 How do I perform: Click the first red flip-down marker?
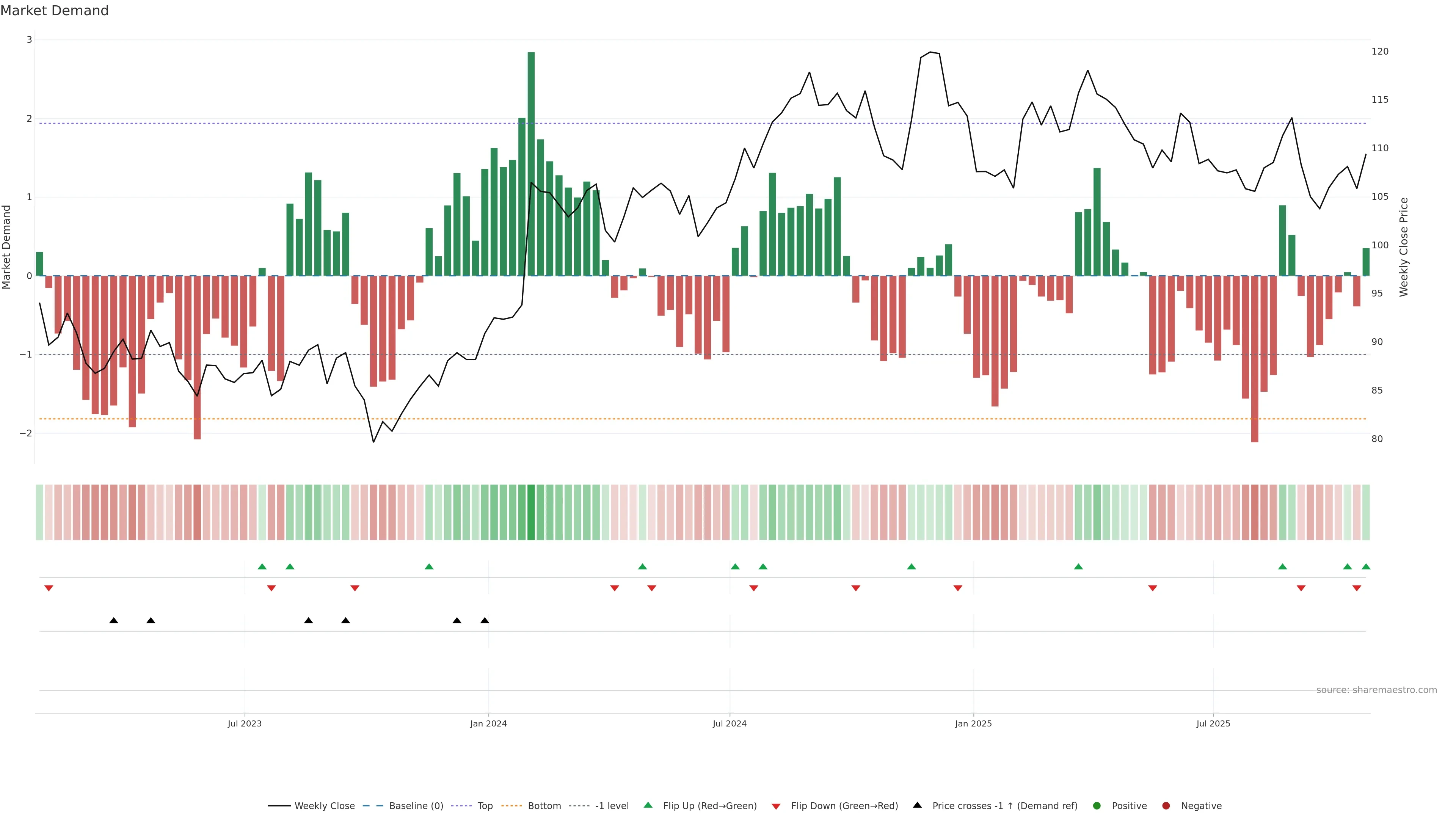click(x=49, y=588)
